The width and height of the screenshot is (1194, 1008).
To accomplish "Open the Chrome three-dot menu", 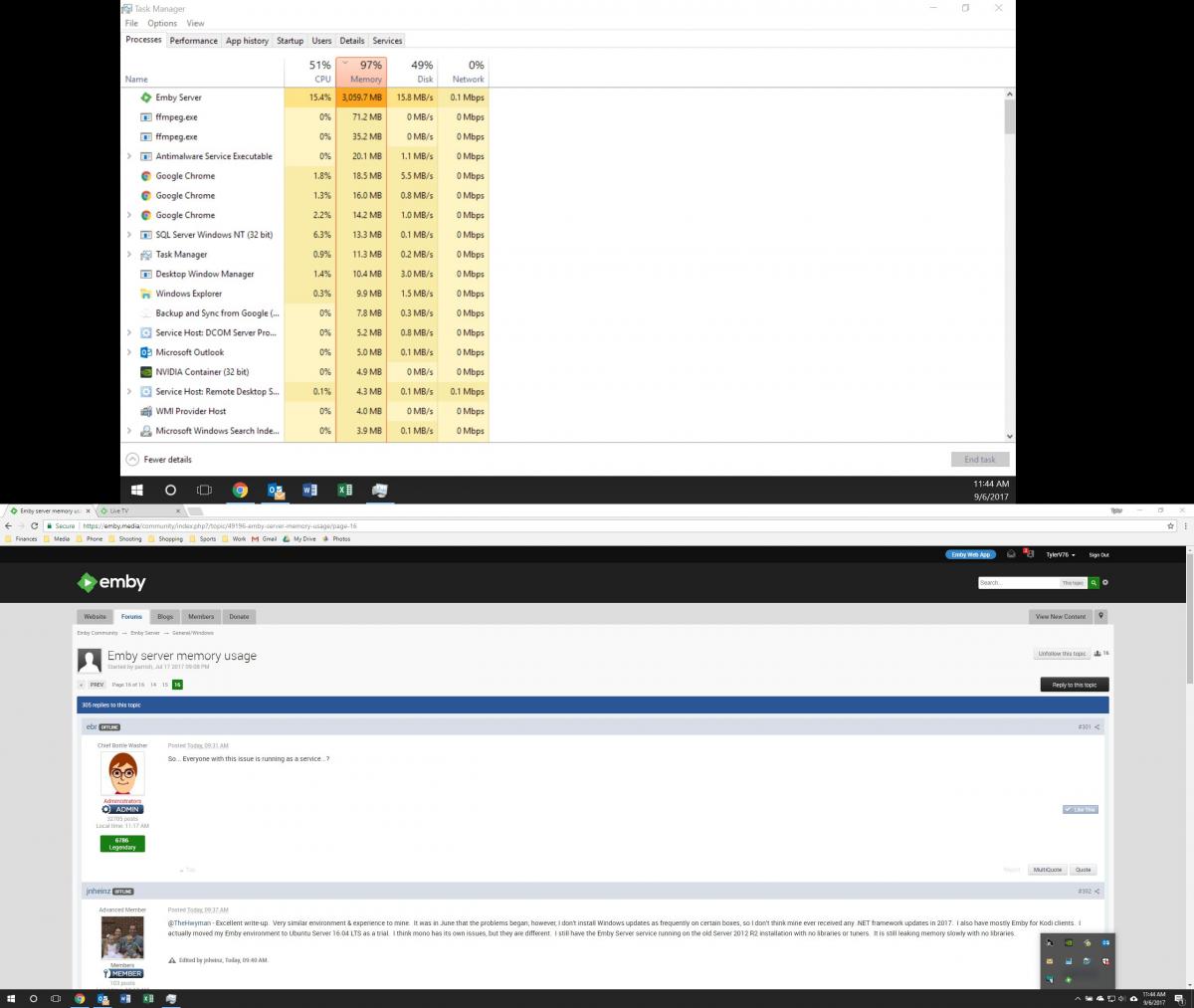I will coord(1184,525).
